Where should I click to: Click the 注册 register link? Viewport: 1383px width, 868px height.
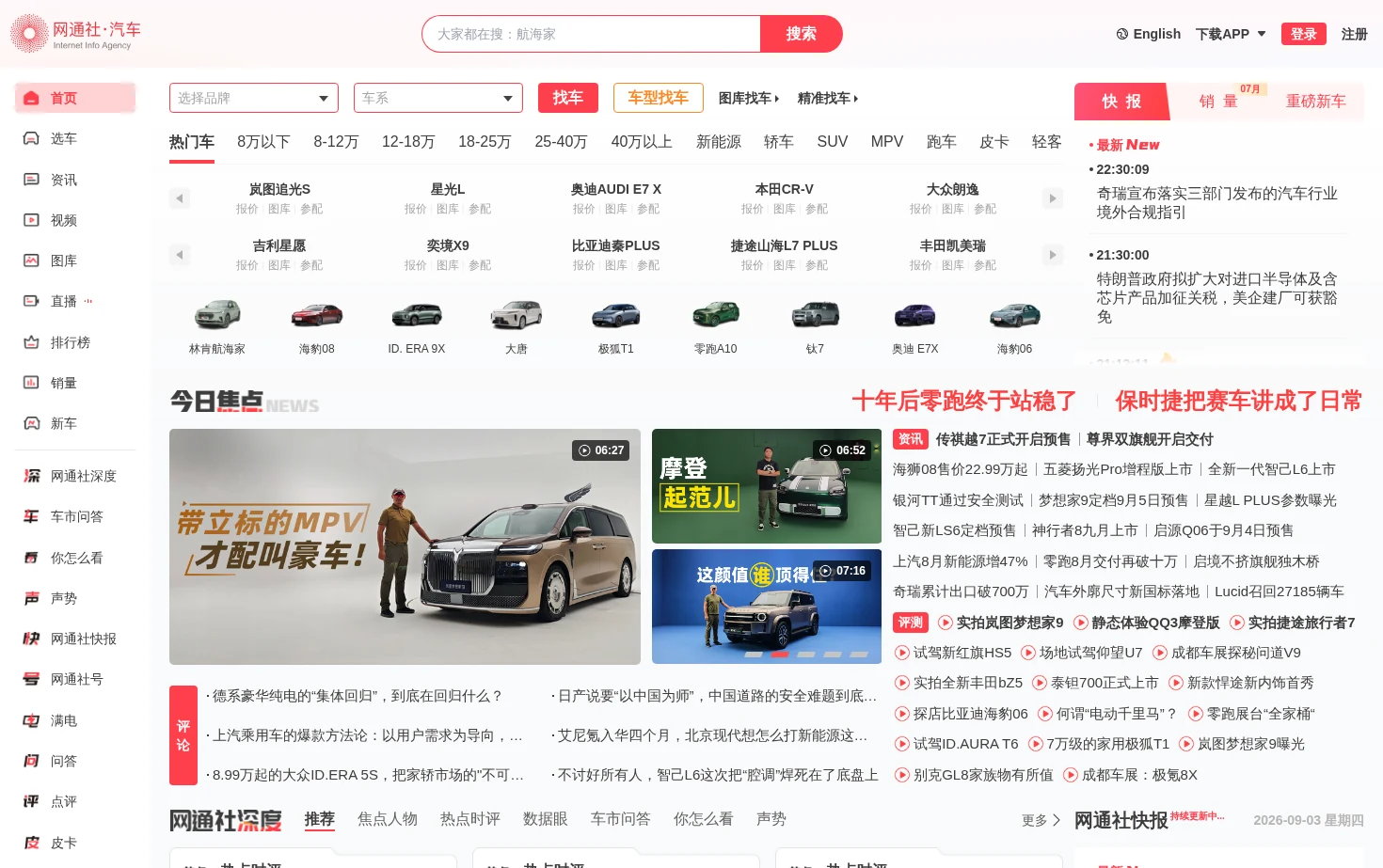(1354, 34)
